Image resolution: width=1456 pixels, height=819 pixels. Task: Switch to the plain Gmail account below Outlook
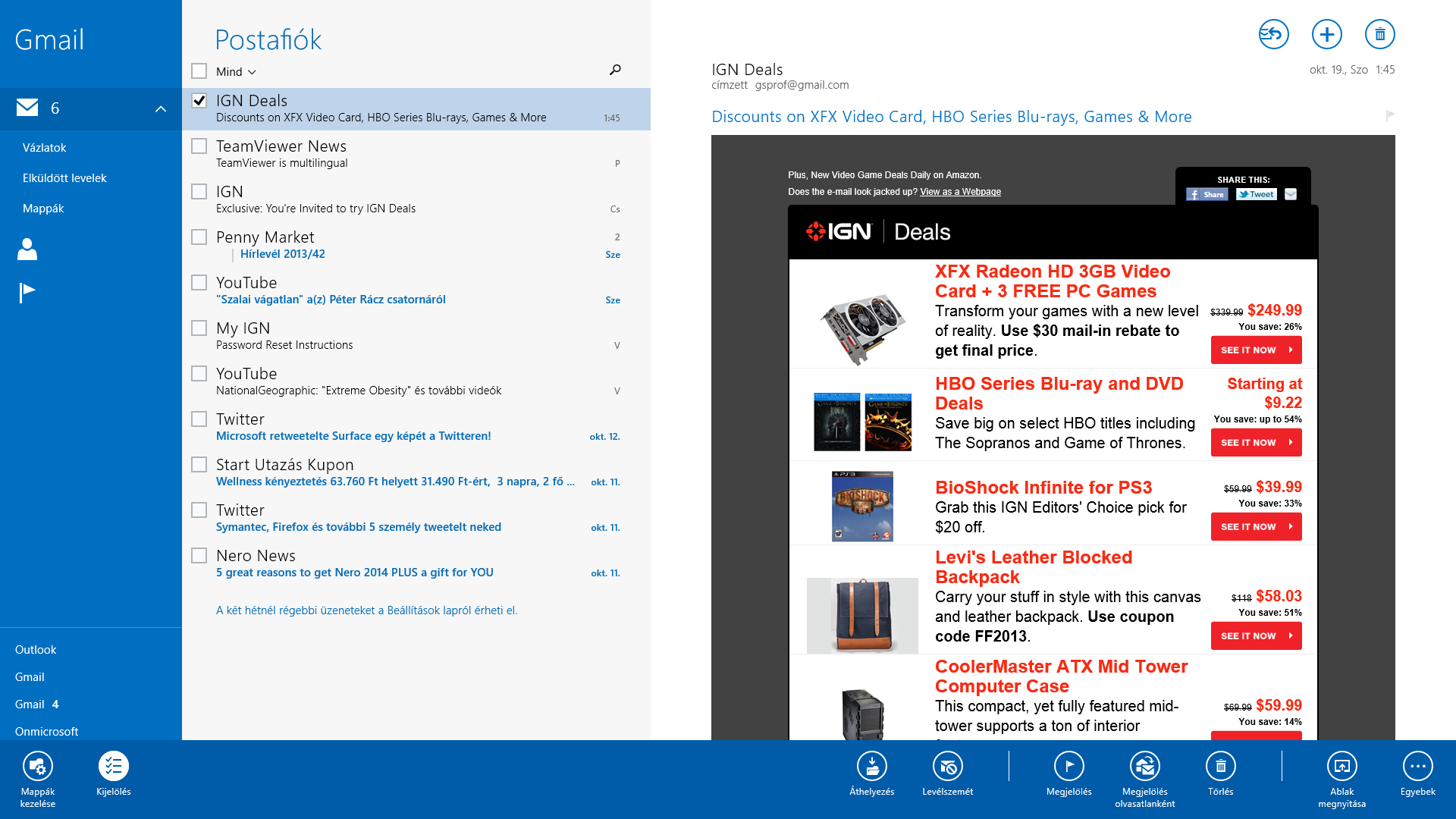point(30,677)
